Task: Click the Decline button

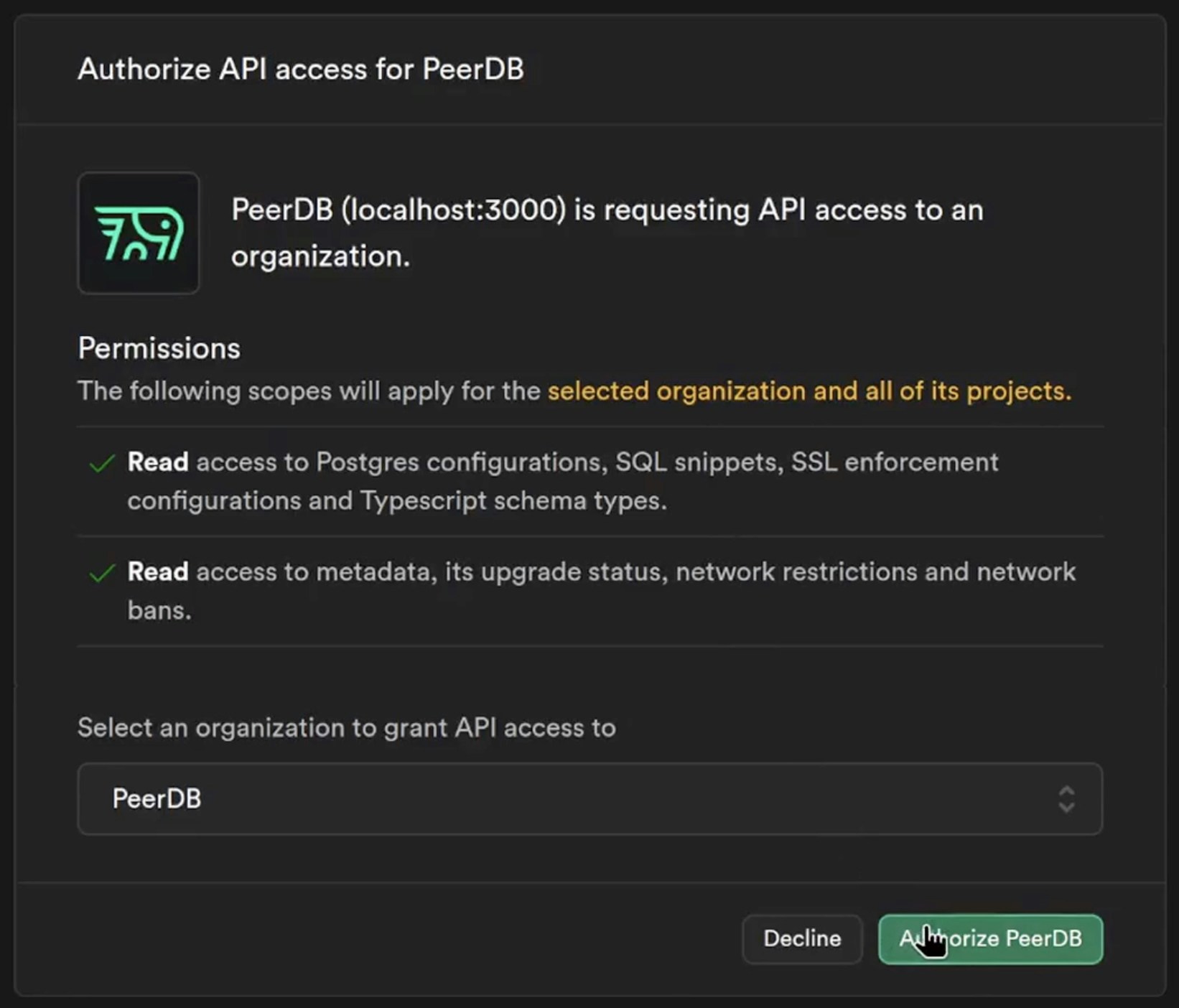Action: click(x=801, y=938)
